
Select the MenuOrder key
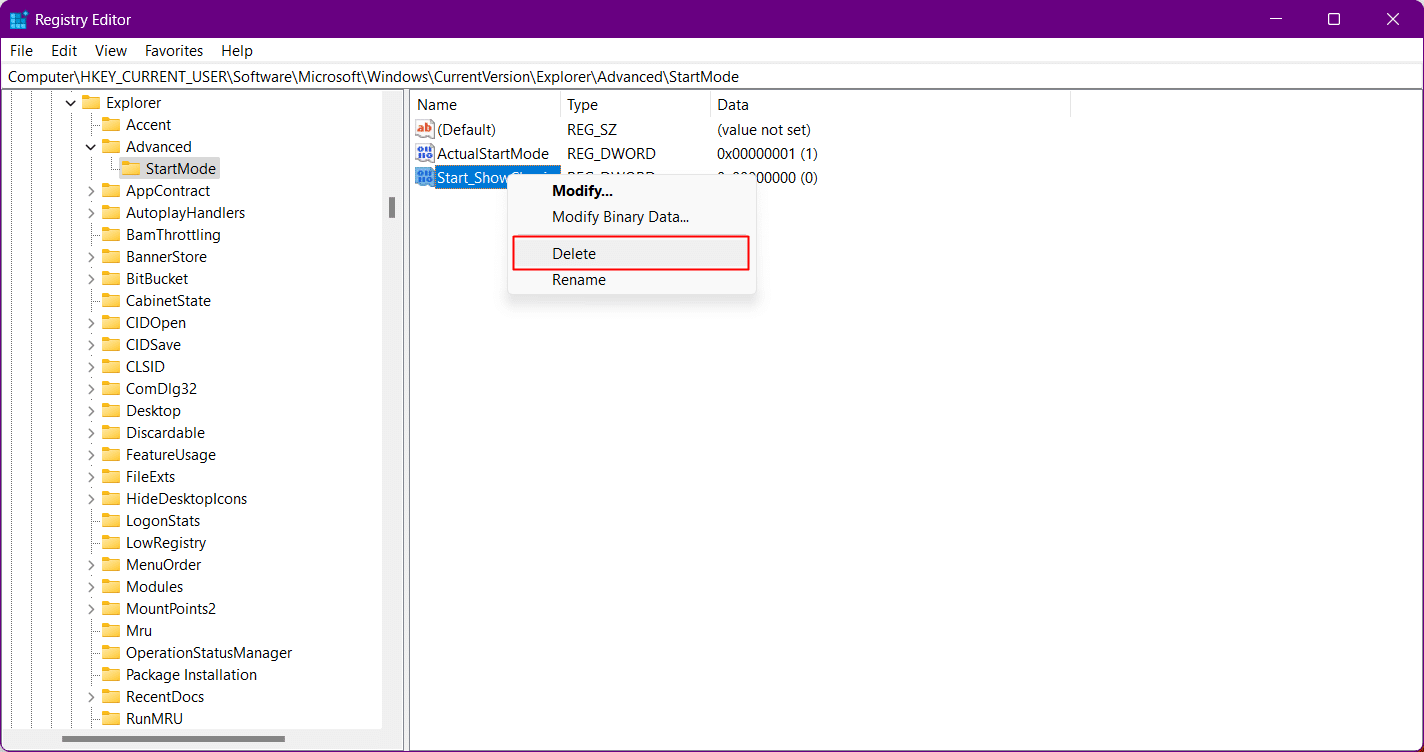pos(163,565)
